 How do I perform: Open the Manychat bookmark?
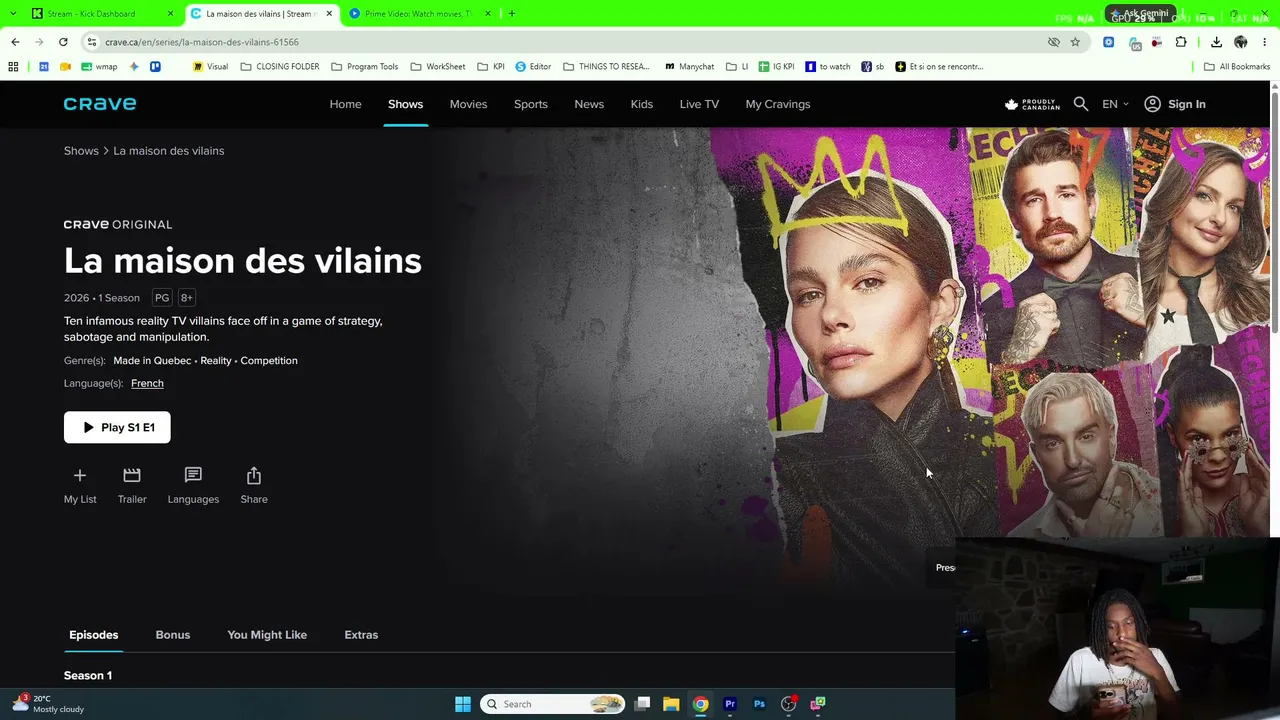687,67
